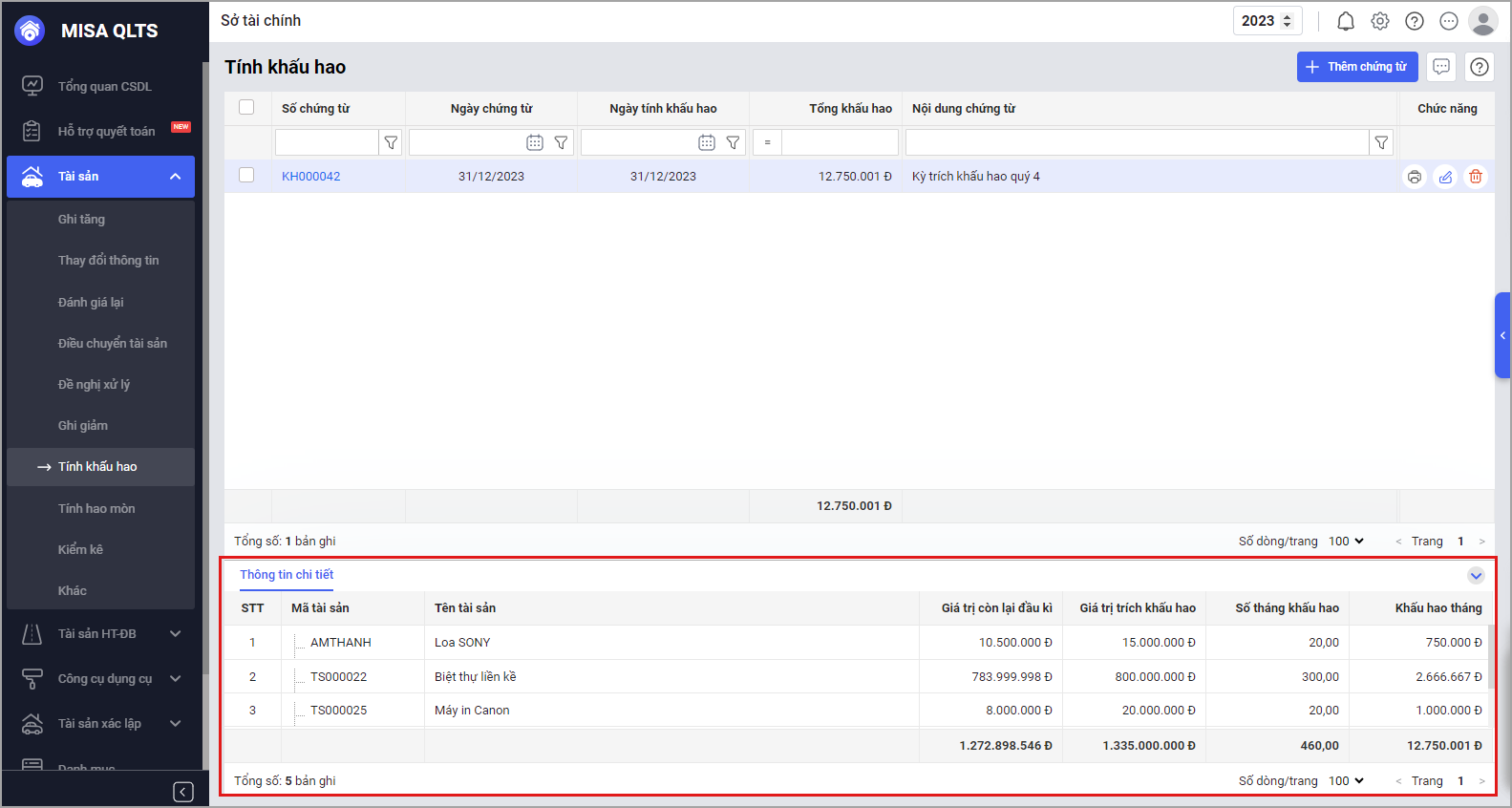Open settings gear in top bar
The height and width of the screenshot is (808, 1512).
(x=1380, y=21)
